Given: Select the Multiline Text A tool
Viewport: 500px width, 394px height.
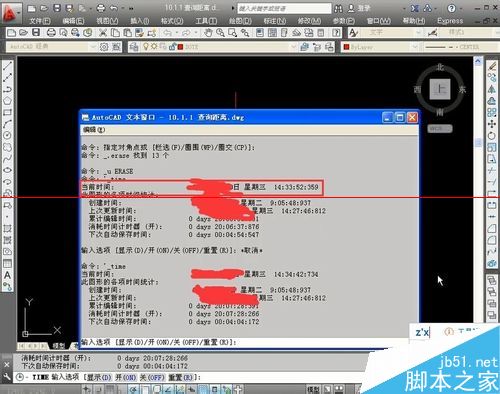Looking at the screenshot, I should pos(7,275).
